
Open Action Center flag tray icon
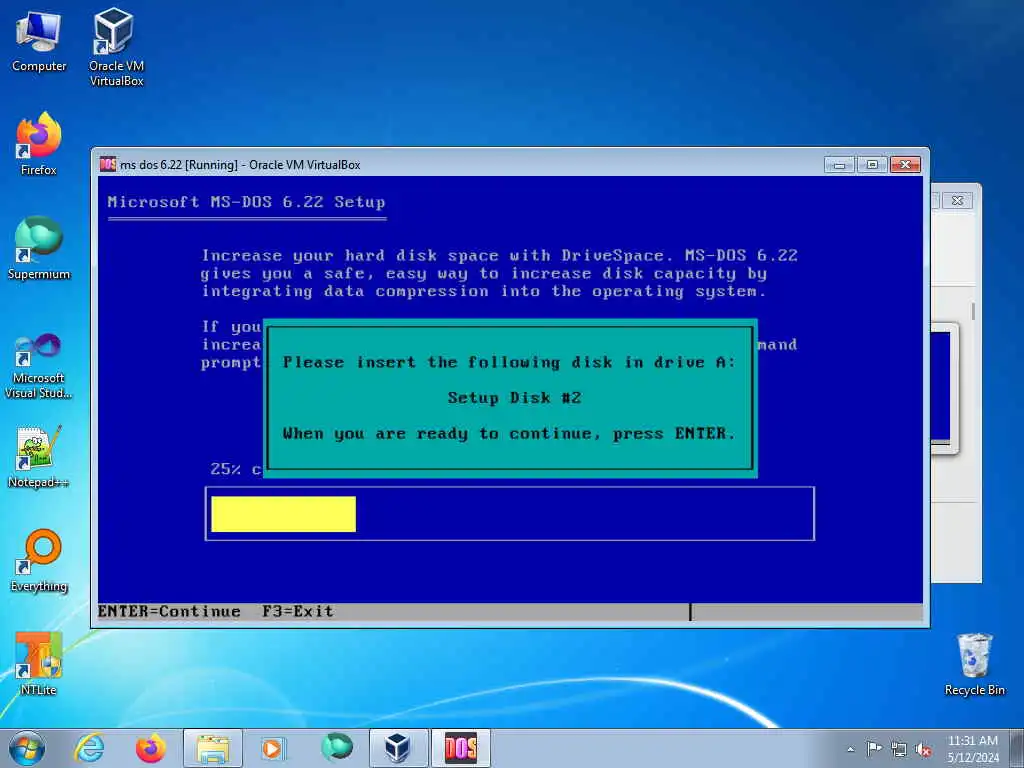[874, 749]
